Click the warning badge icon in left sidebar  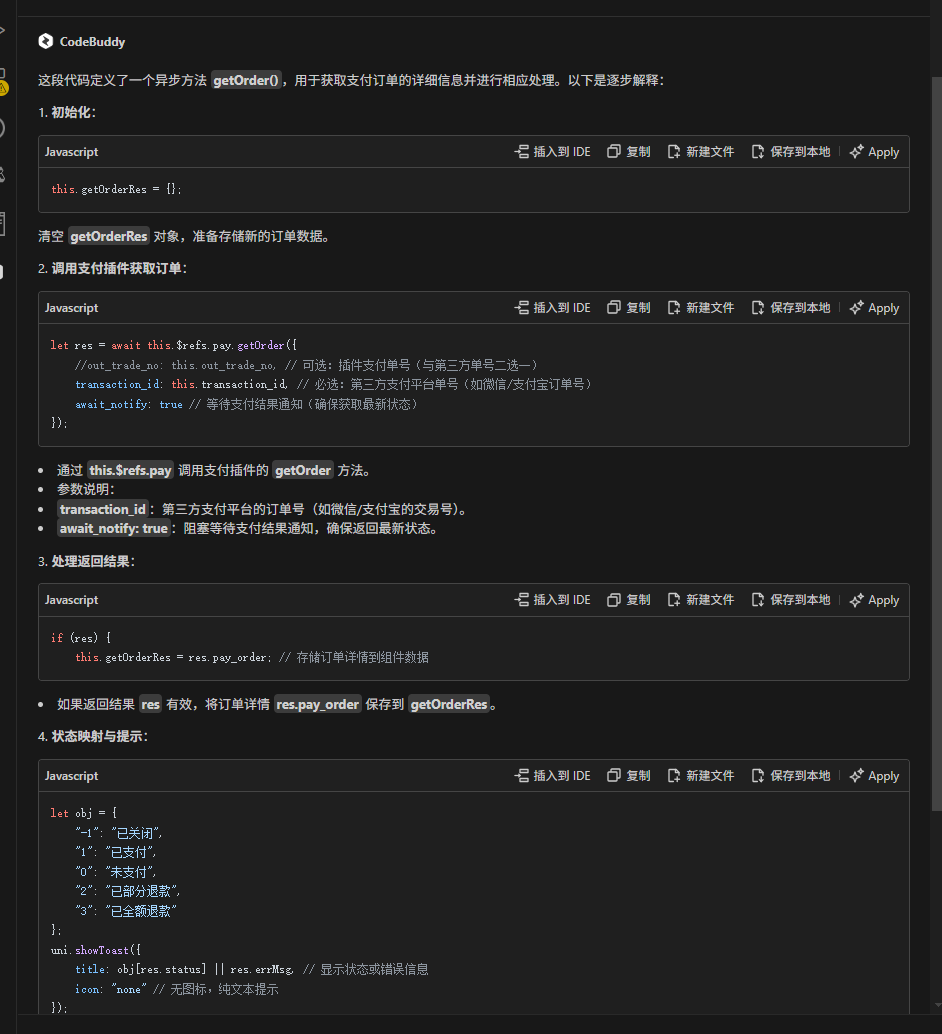pos(3,88)
